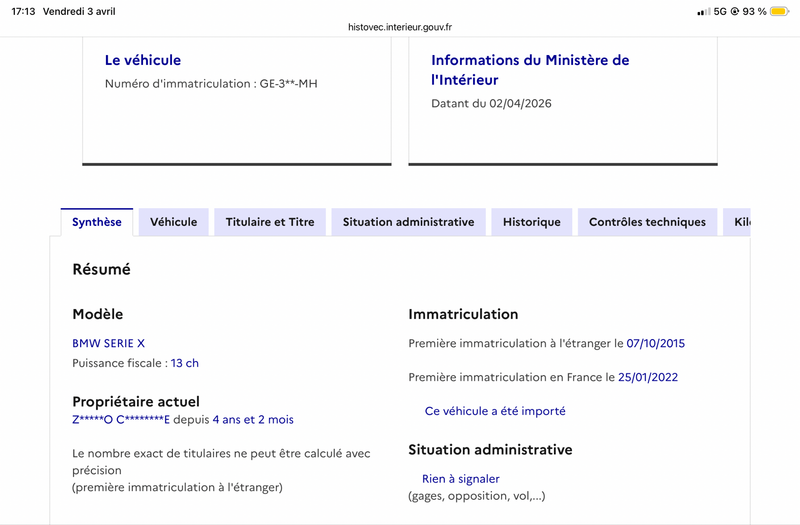The width and height of the screenshot is (800, 525).
Task: Tap the orientation lock icon in status bar
Action: point(735,11)
